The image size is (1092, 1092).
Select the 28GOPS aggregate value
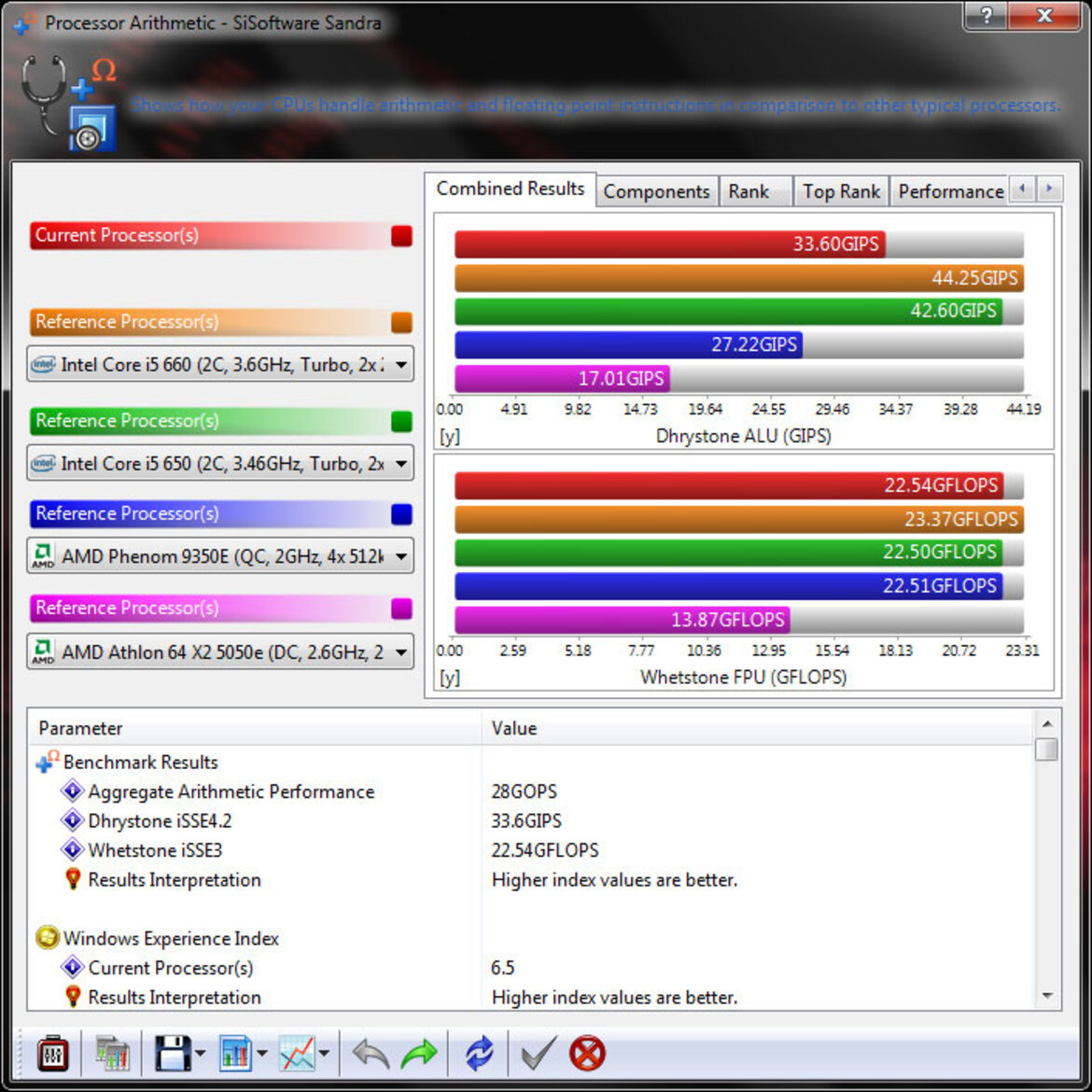(524, 791)
